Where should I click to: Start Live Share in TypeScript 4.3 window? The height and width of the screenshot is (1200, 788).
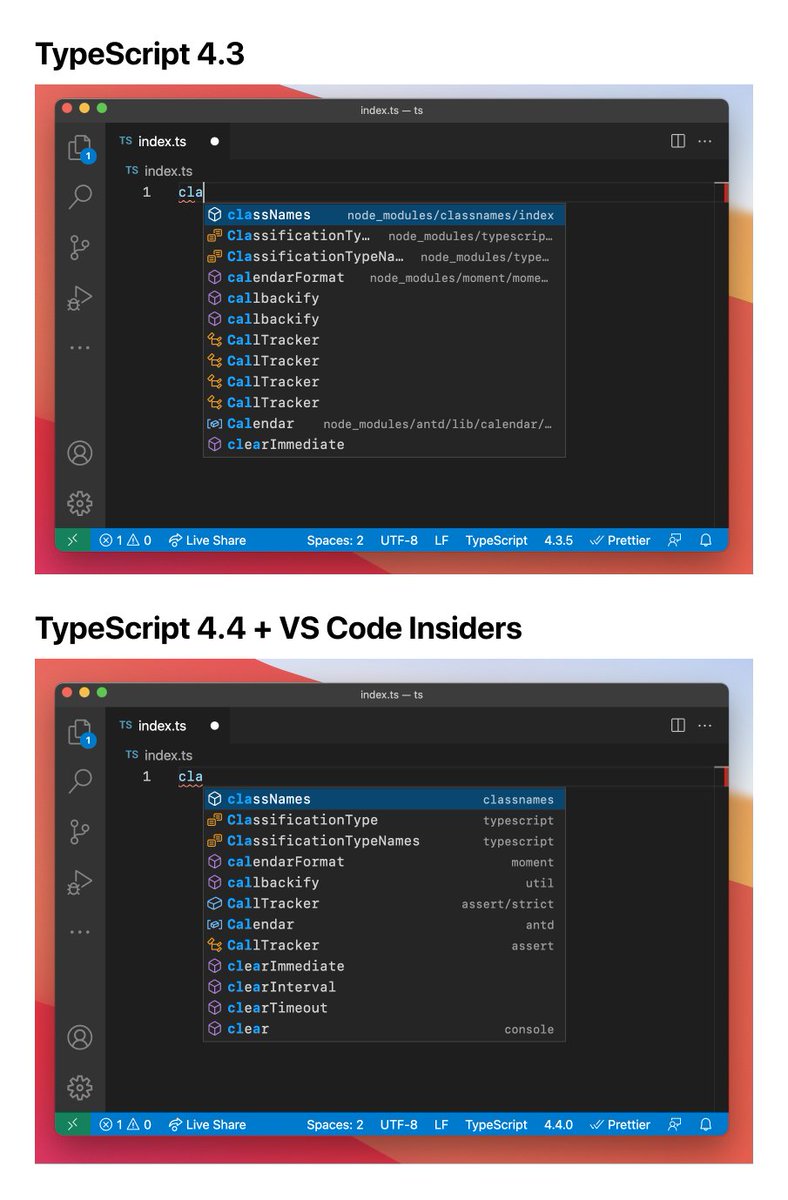207,540
